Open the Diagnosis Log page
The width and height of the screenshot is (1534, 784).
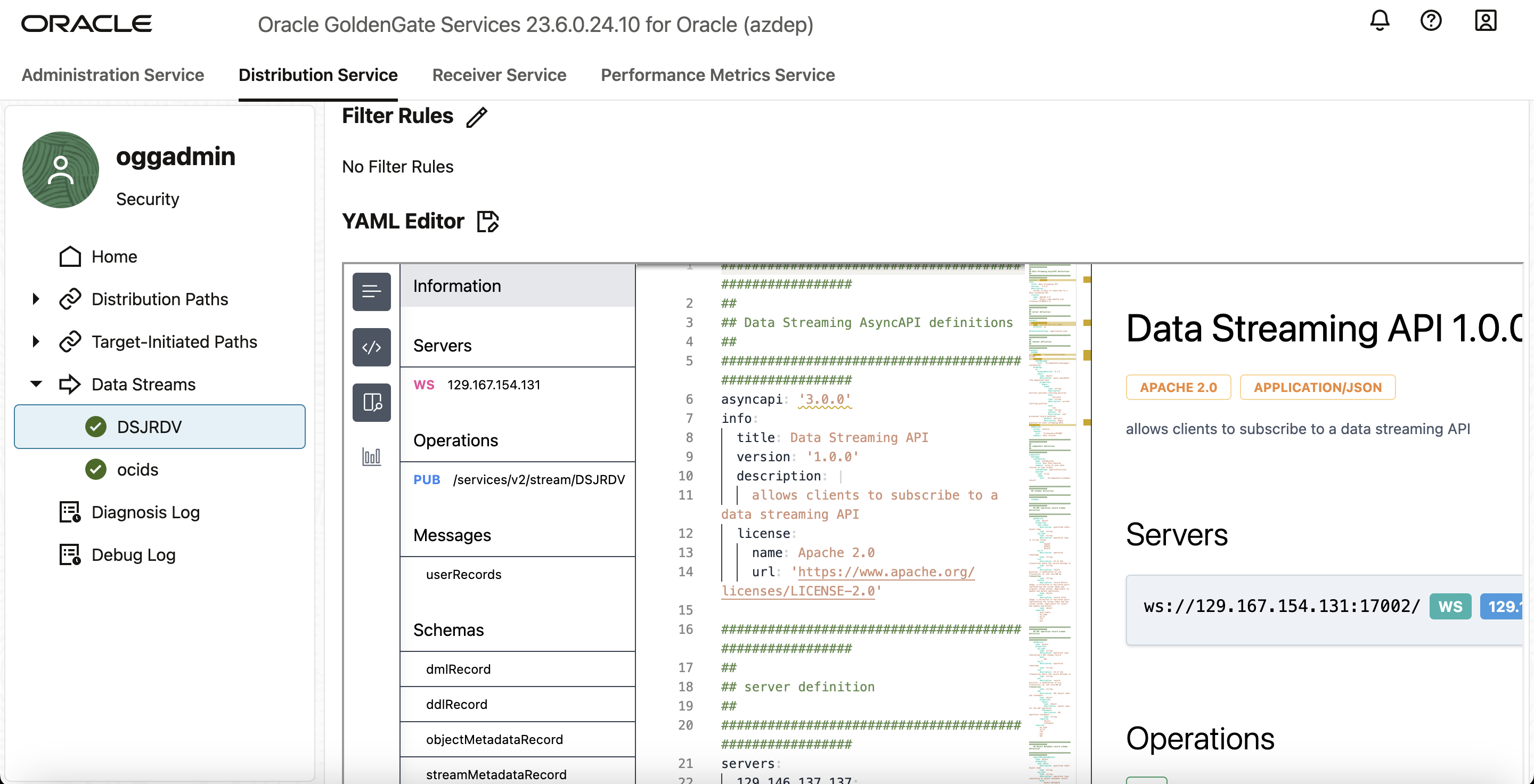[x=145, y=512]
